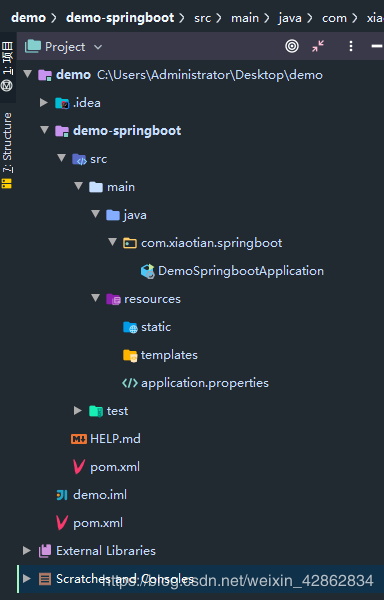384x600 pixels.
Task: Switch to the Structure side tab
Action: pos(7,150)
